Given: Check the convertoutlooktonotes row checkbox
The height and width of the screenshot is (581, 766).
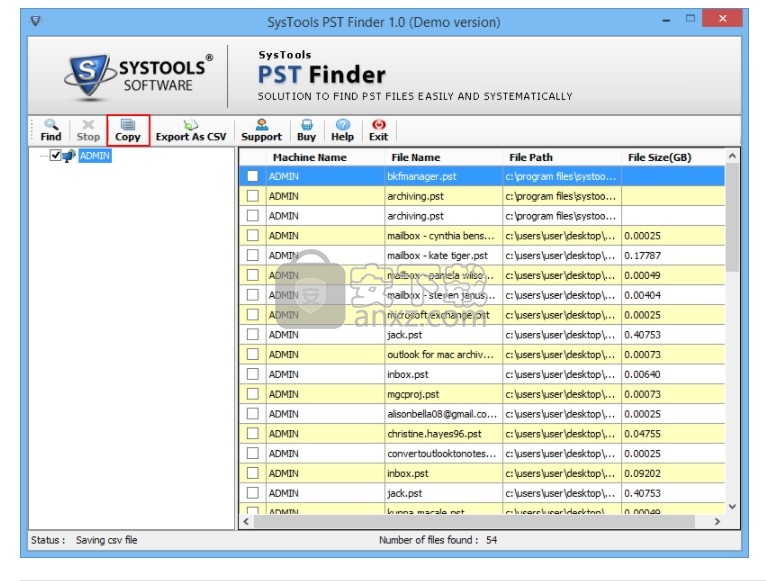Looking at the screenshot, I should coord(253,453).
